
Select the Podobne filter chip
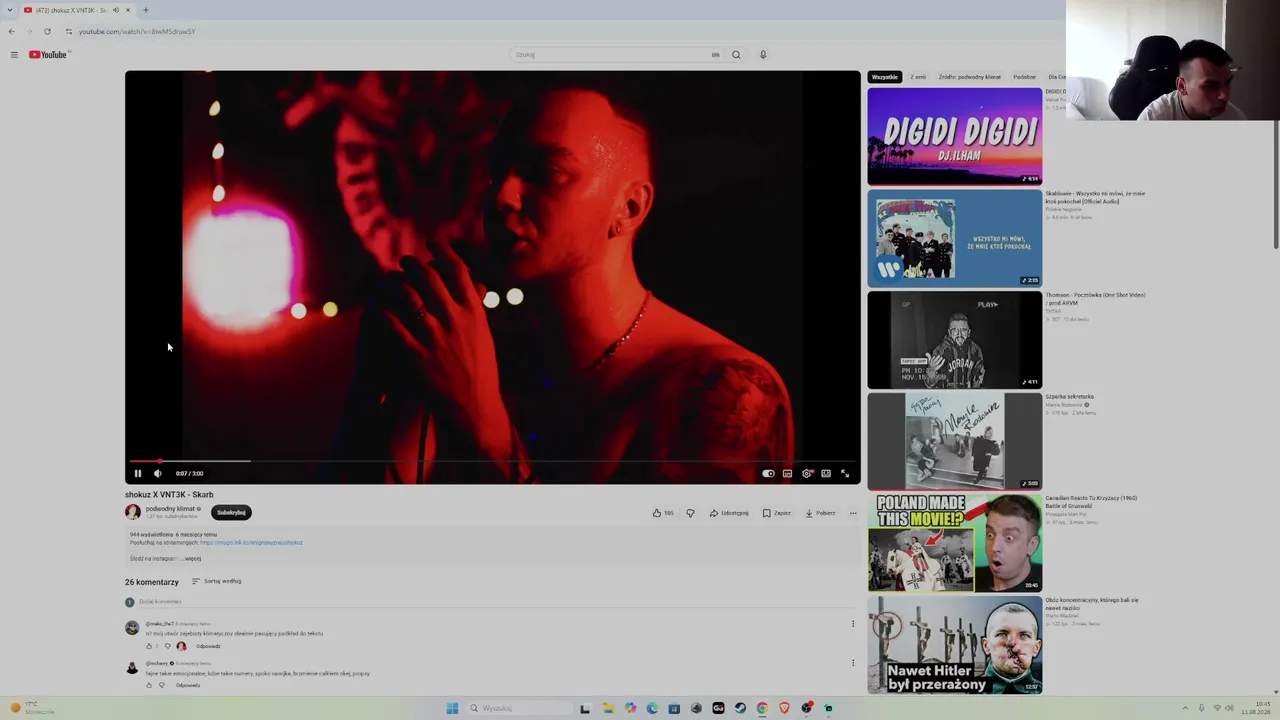click(x=1024, y=77)
